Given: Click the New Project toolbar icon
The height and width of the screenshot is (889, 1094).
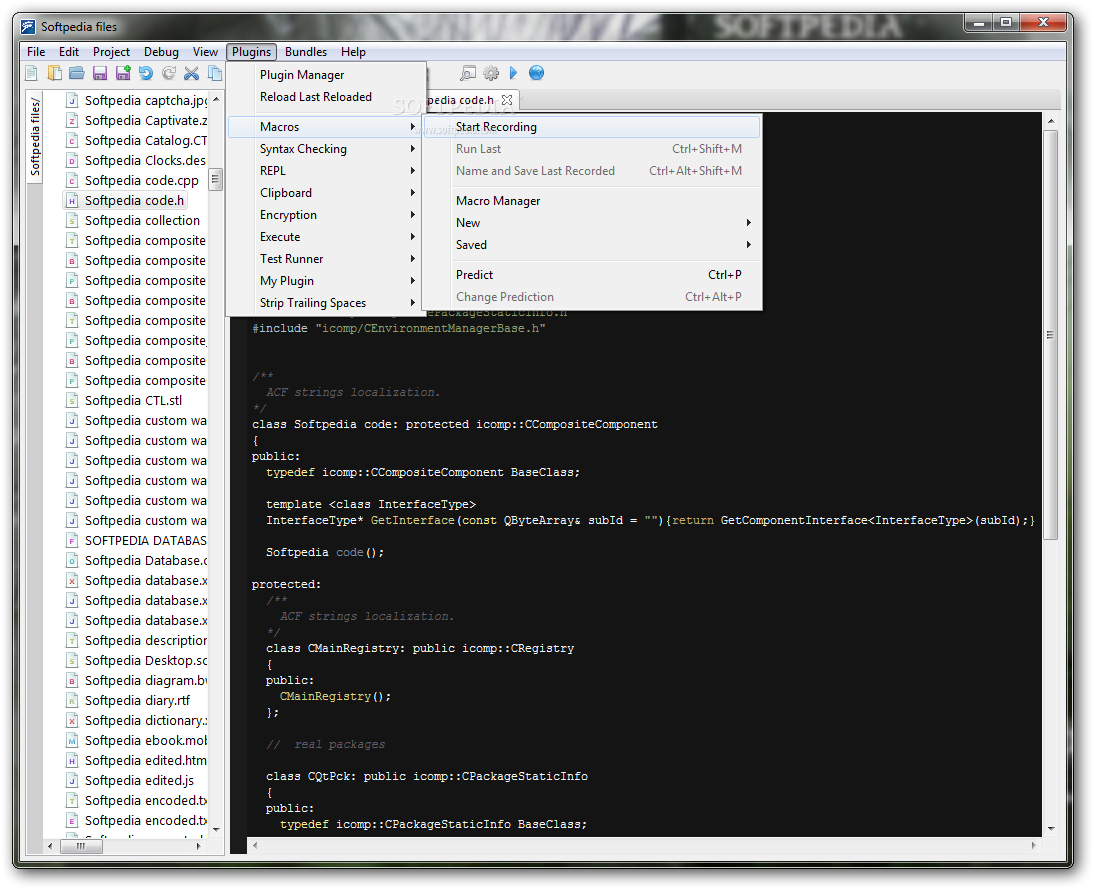Looking at the screenshot, I should [x=54, y=73].
